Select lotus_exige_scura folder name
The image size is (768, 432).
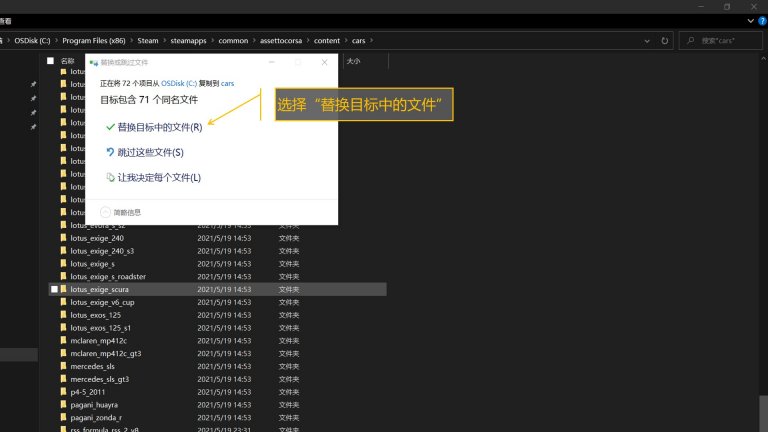click(x=99, y=289)
